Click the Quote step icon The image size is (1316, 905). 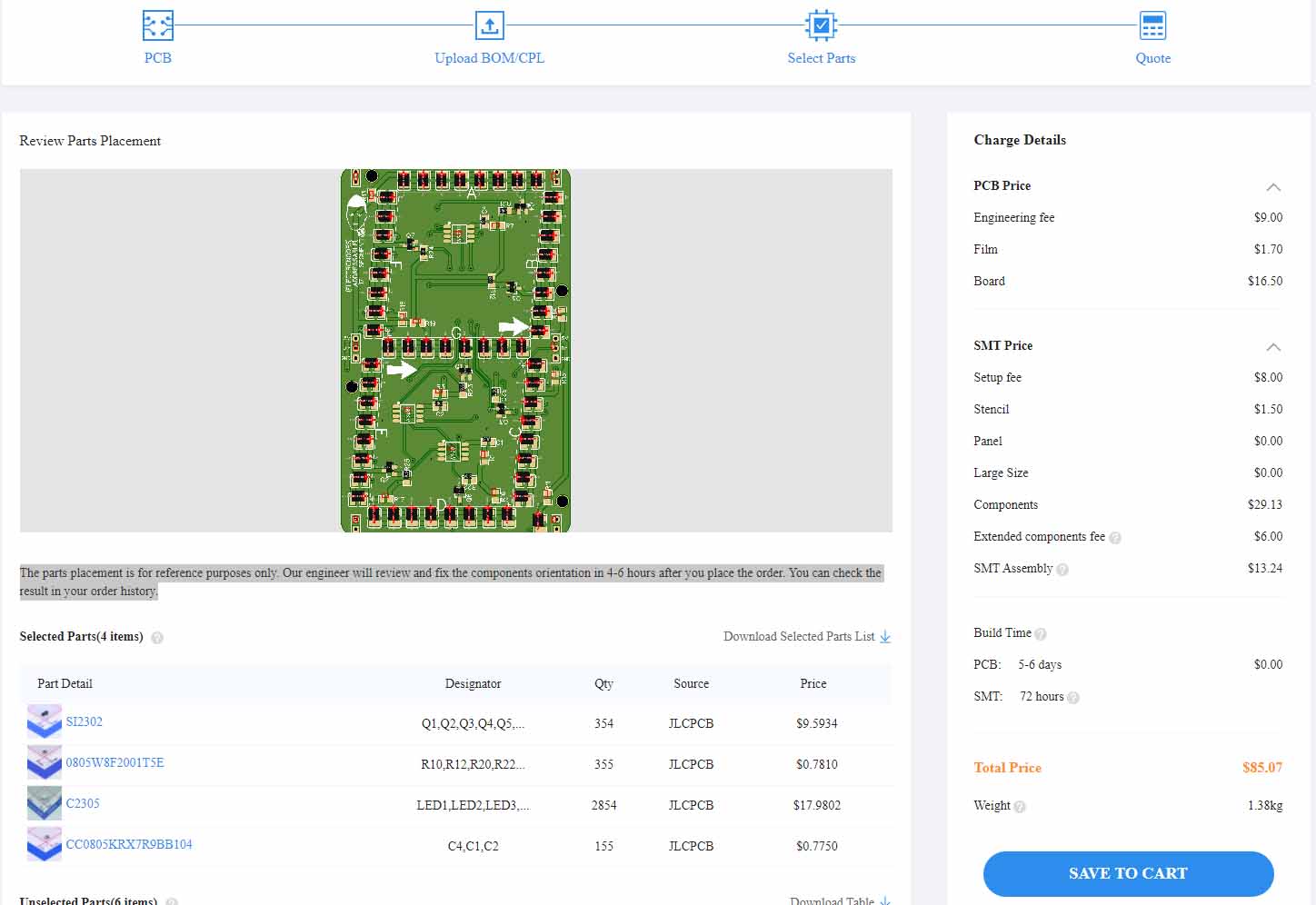pyautogui.click(x=1152, y=25)
